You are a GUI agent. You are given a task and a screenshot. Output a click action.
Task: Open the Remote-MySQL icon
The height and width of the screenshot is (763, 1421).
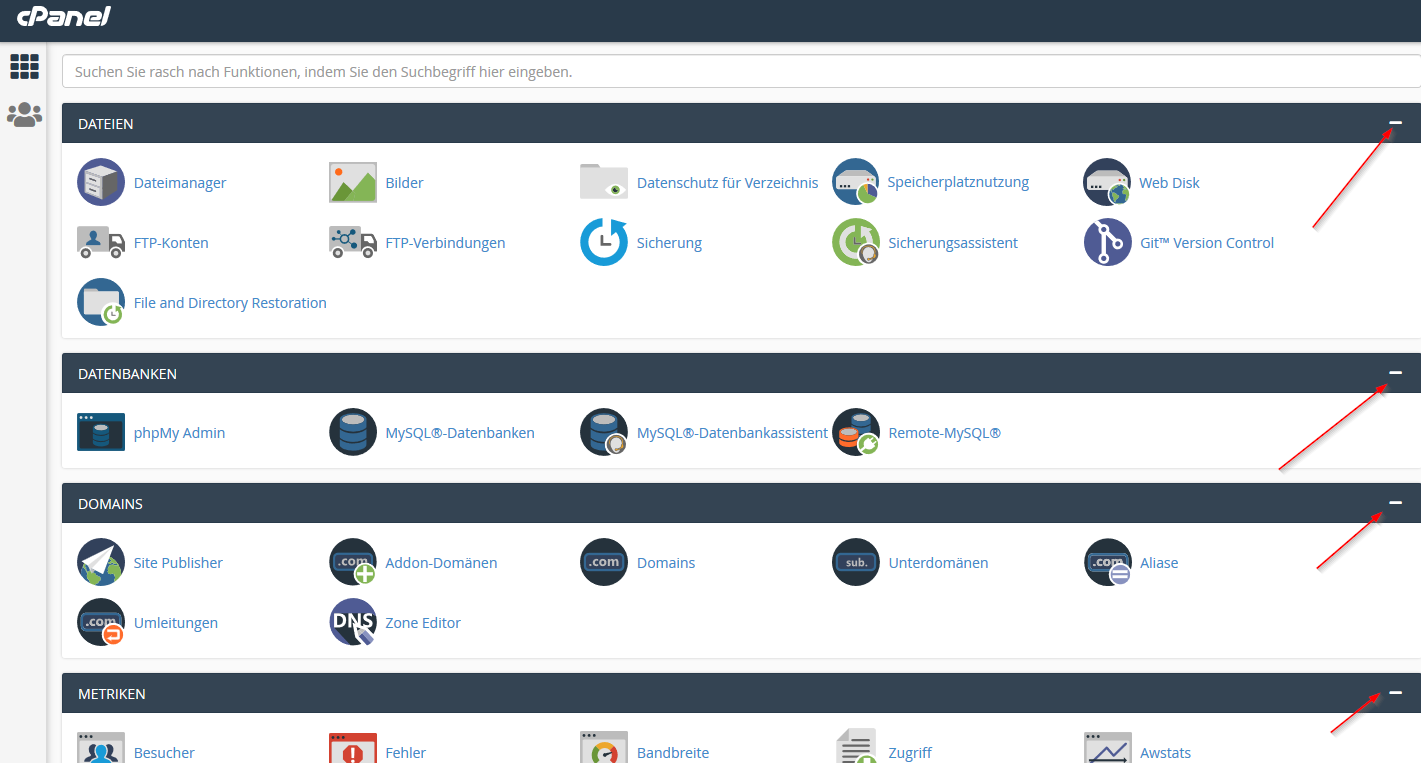[856, 432]
